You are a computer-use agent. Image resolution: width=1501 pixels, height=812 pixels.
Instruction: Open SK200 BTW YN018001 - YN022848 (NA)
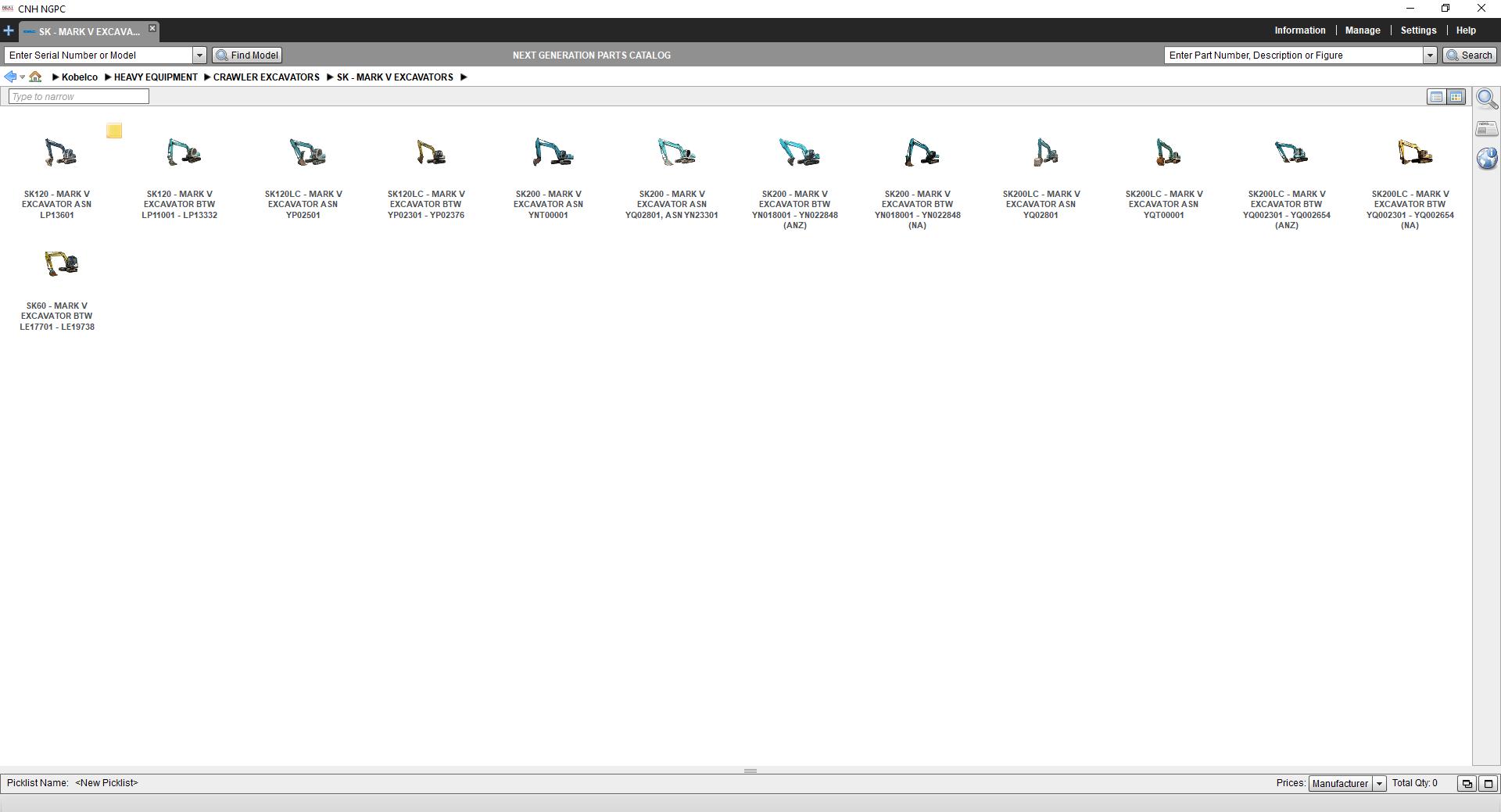918,182
